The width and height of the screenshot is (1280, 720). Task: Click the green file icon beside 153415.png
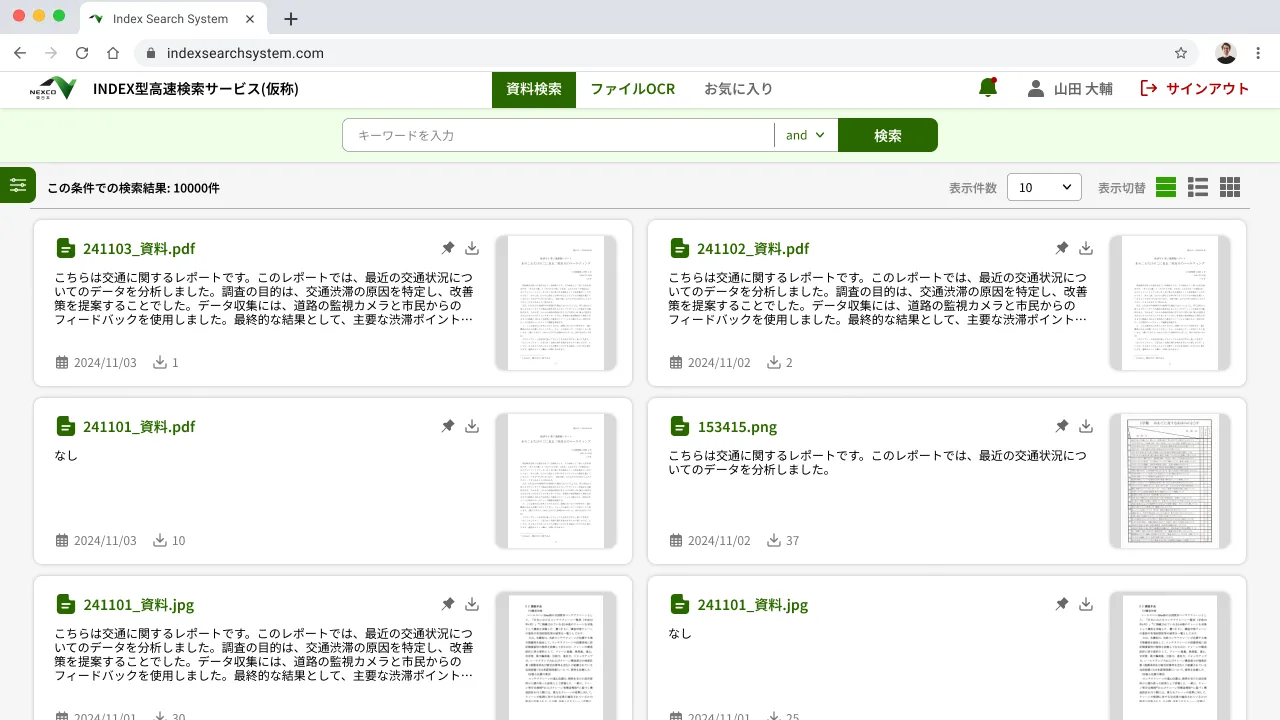[680, 426]
